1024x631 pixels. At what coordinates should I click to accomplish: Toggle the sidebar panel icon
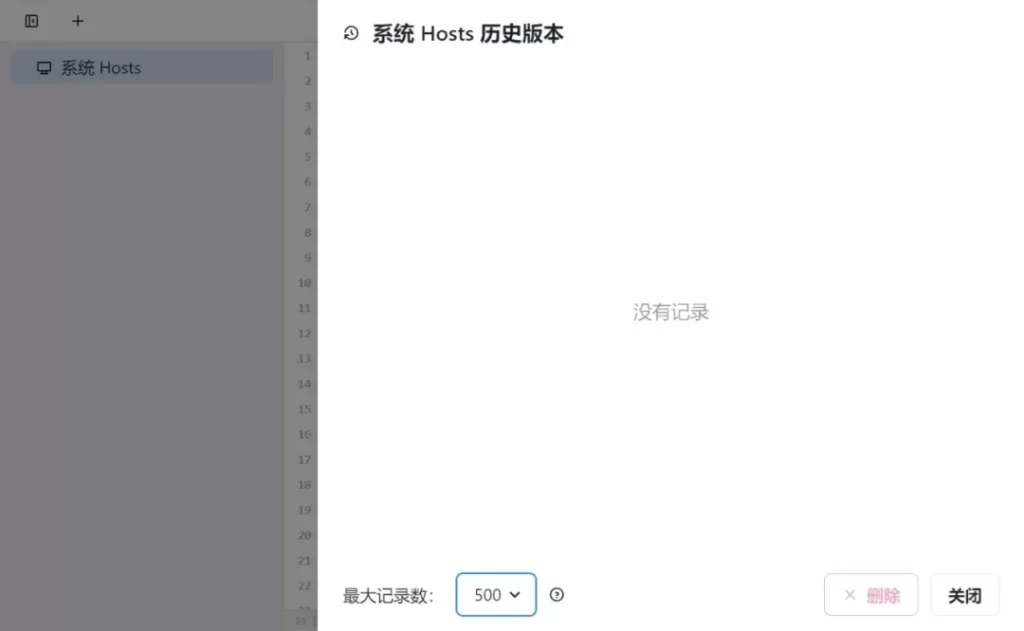(31, 21)
